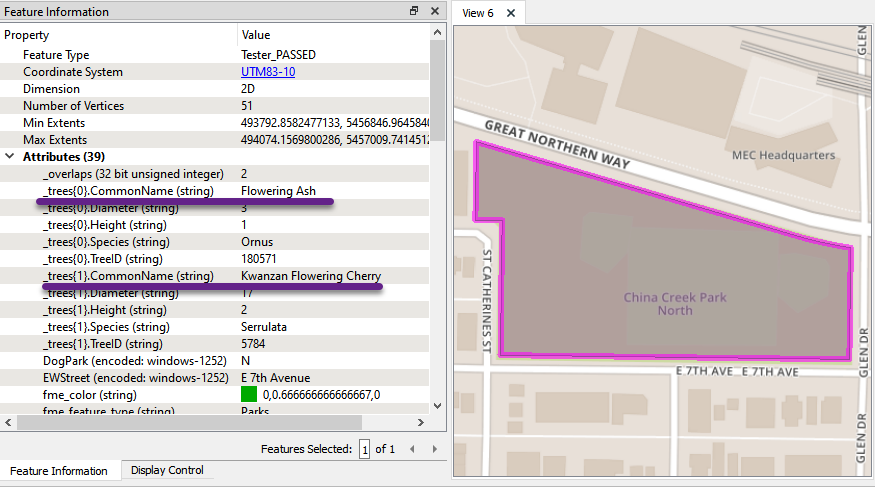The image size is (875, 487).
Task: Go to next selected feature
Action: point(426,449)
